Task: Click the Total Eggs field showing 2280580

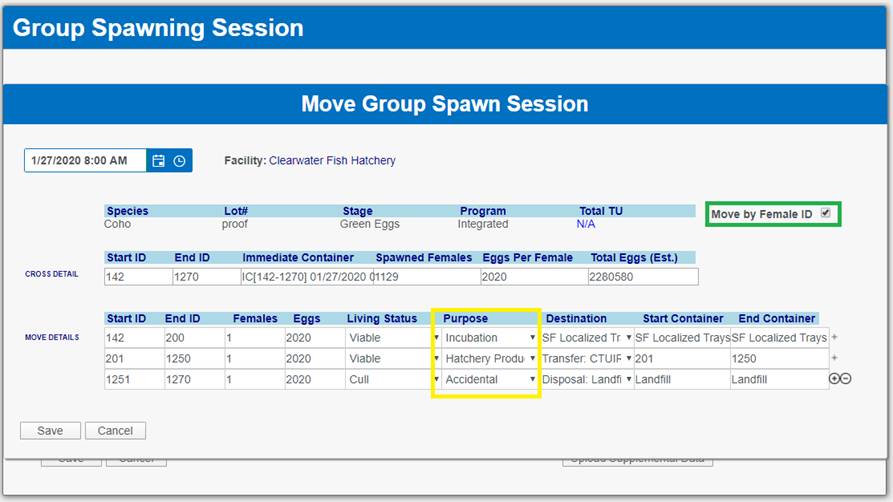Action: pyautogui.click(x=643, y=276)
